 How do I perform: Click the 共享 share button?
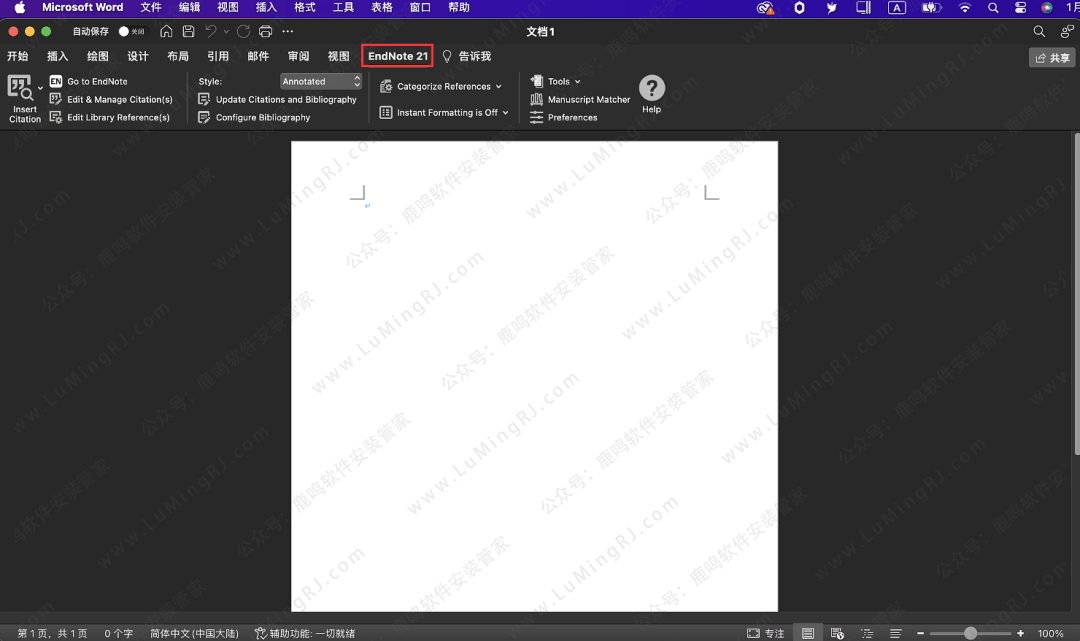coord(1052,58)
